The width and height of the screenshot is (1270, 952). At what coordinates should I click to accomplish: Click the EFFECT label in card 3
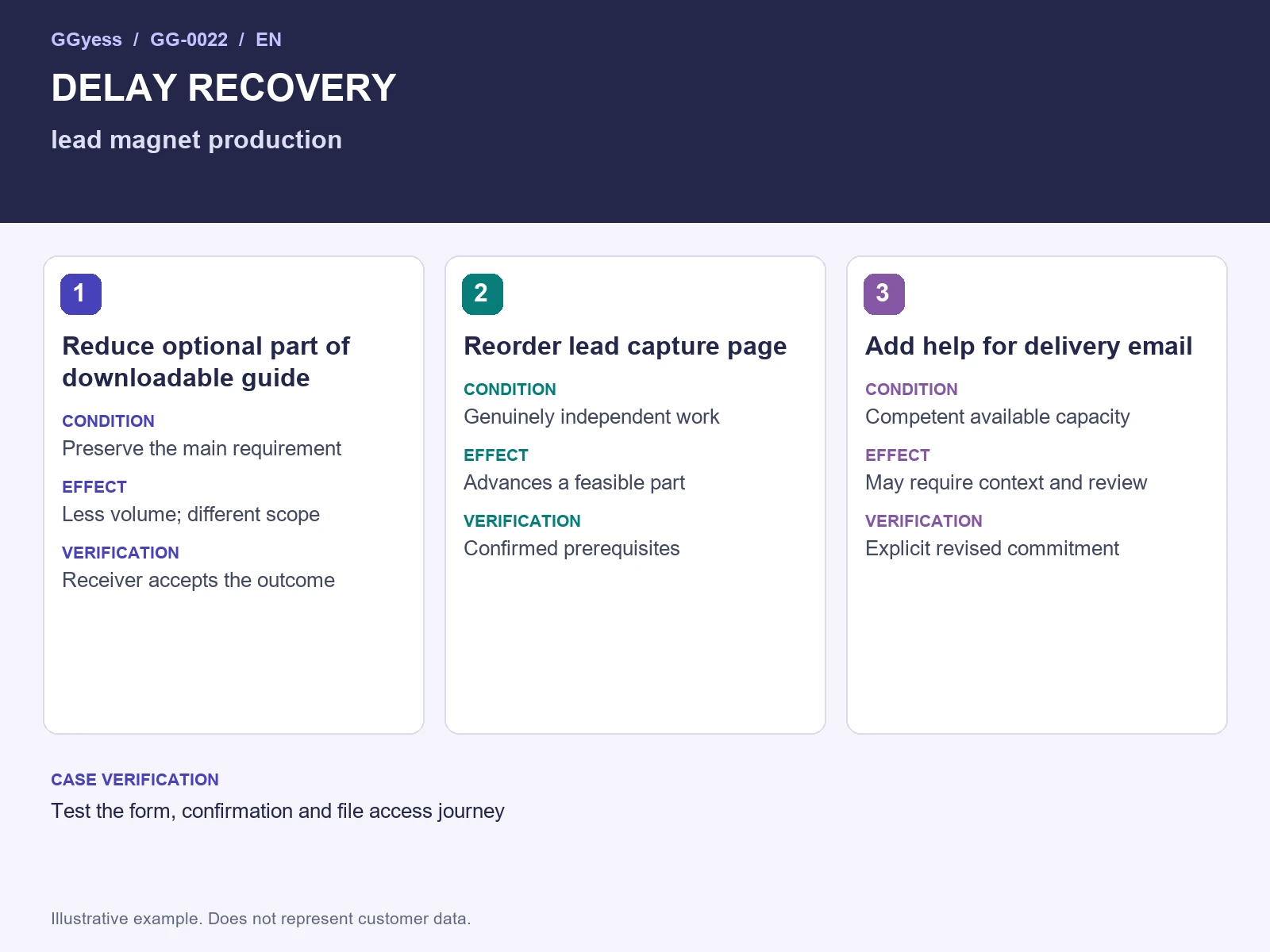click(898, 455)
